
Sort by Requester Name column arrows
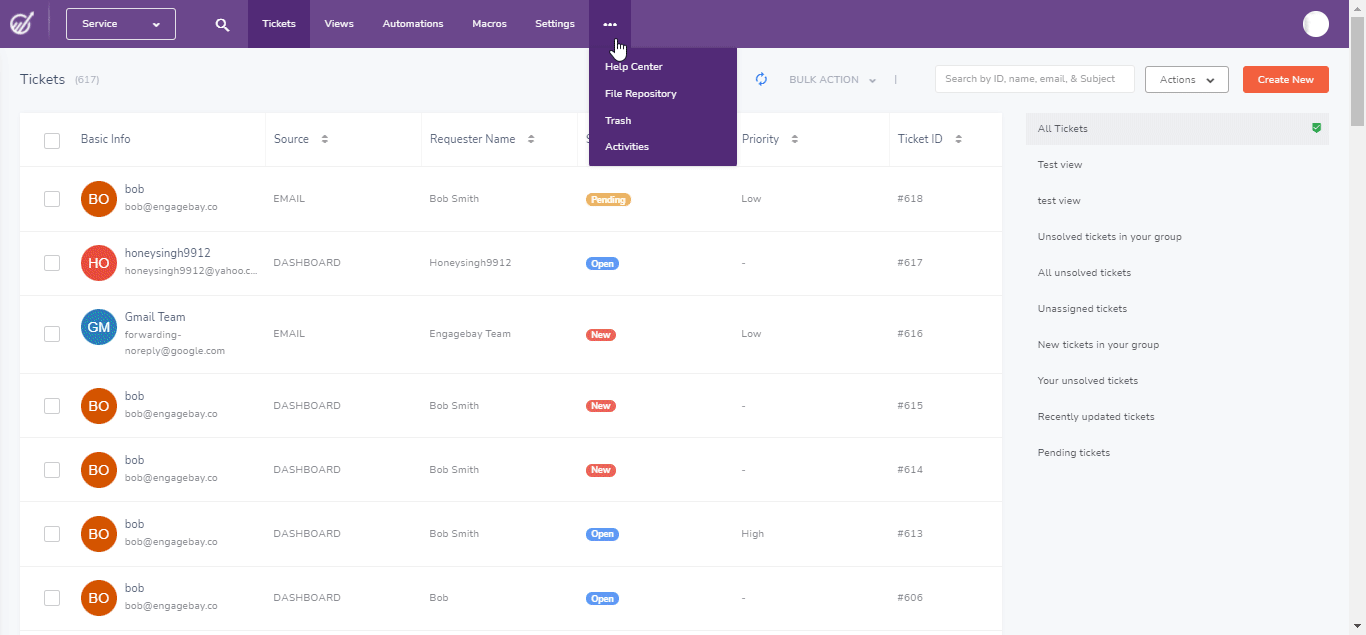click(531, 139)
